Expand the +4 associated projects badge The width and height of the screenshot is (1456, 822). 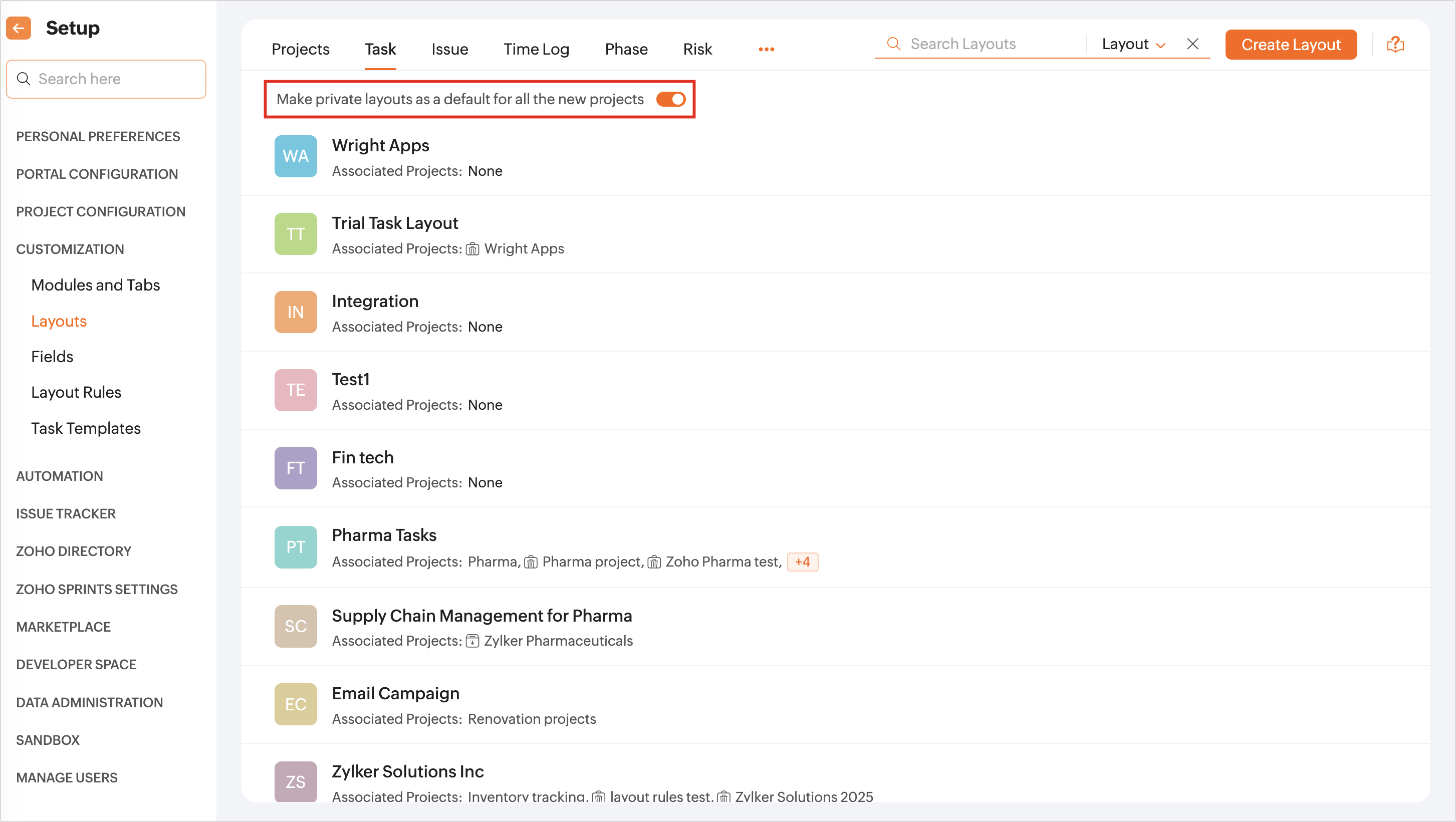[802, 562]
